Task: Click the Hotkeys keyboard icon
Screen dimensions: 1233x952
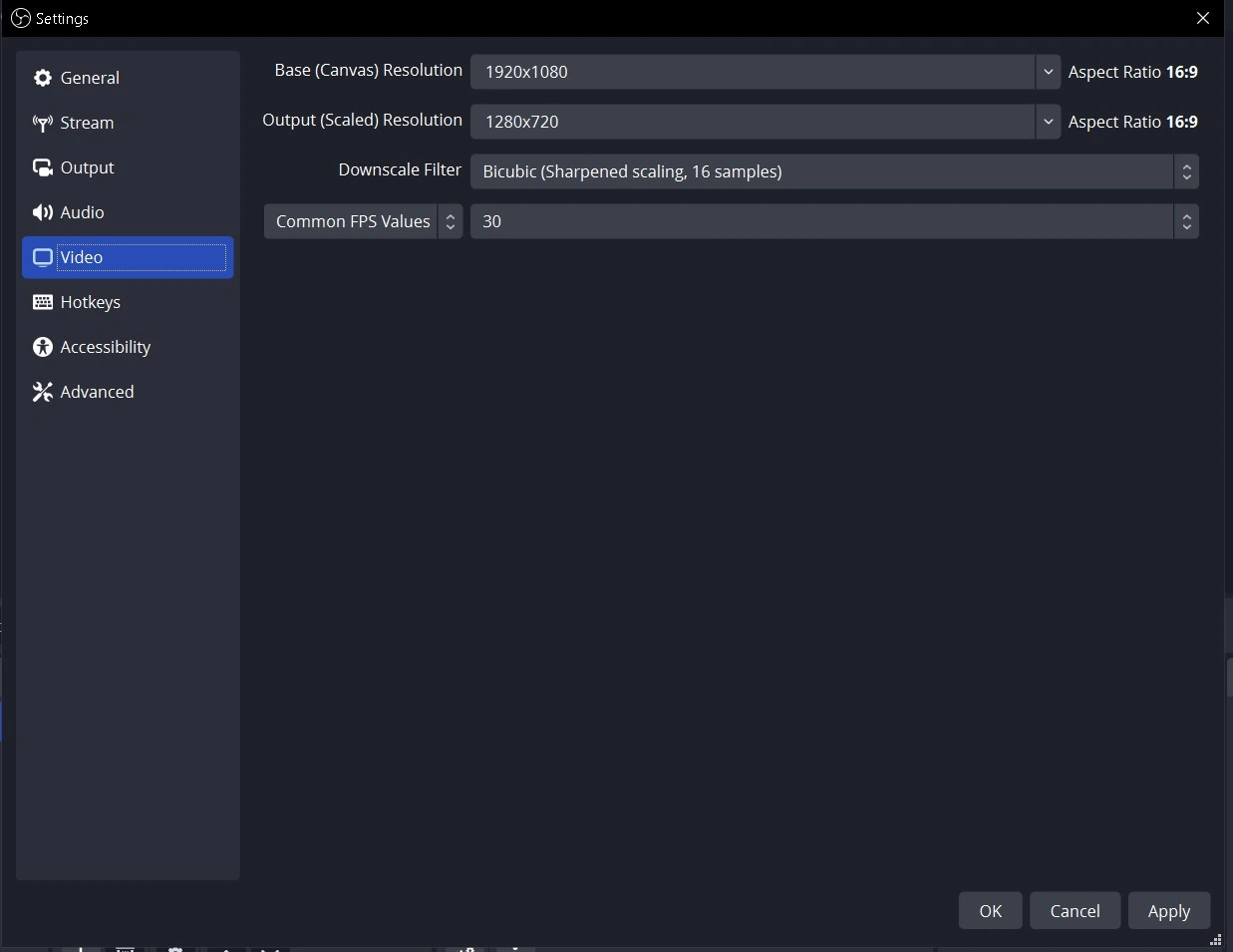Action: 43,302
